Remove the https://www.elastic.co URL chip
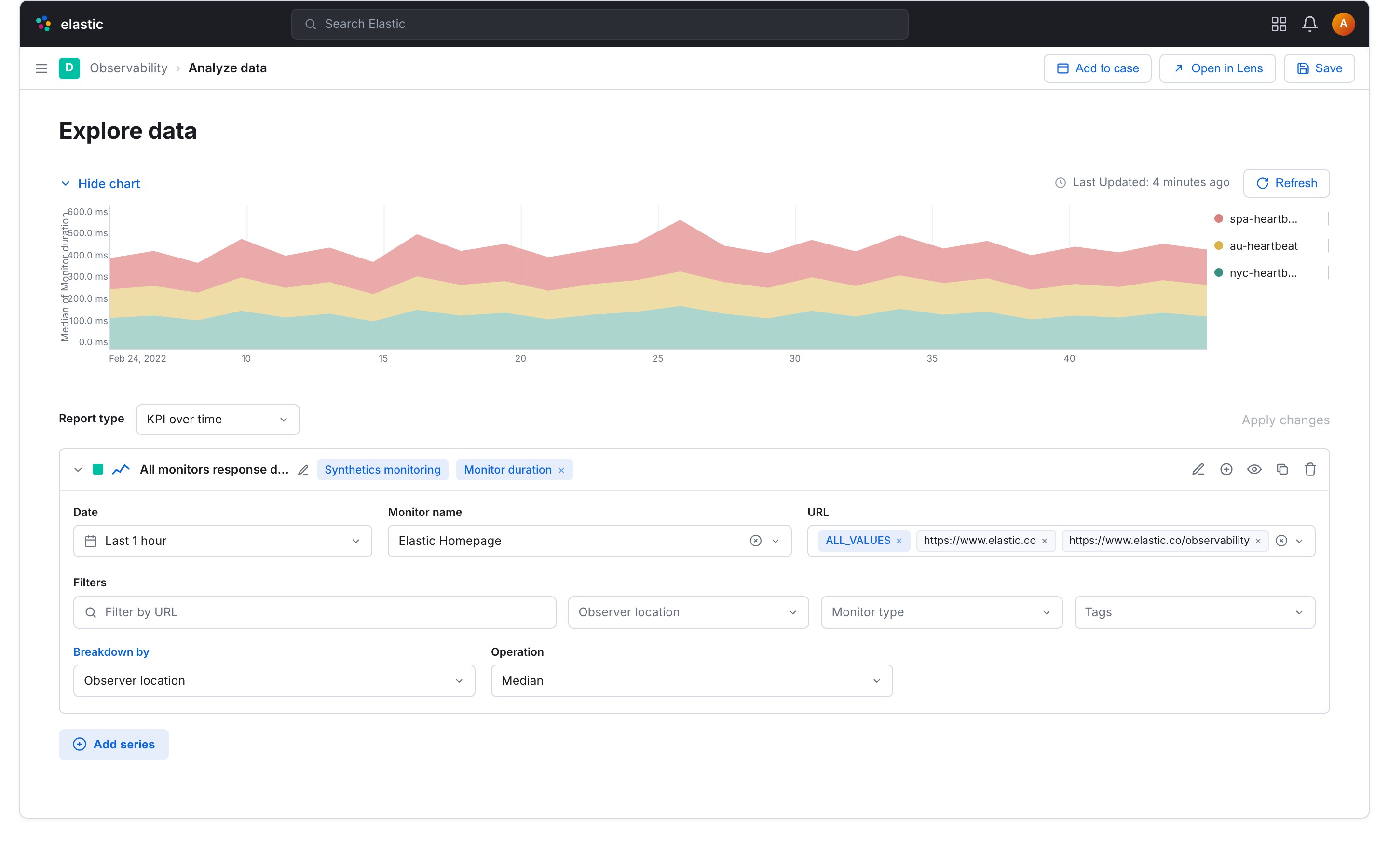This screenshot has width=1389, height=868. click(1045, 541)
